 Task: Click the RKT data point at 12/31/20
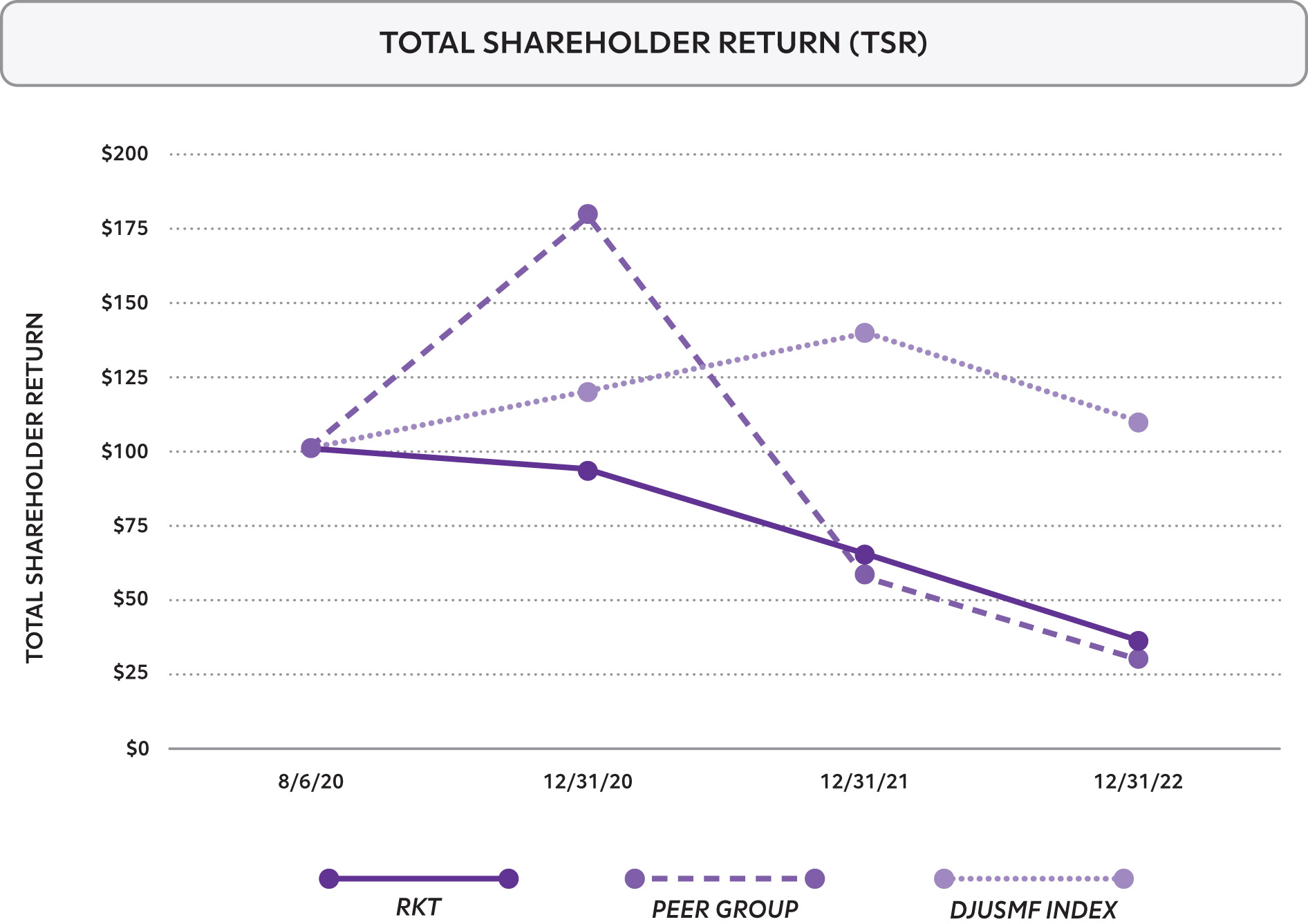click(588, 471)
